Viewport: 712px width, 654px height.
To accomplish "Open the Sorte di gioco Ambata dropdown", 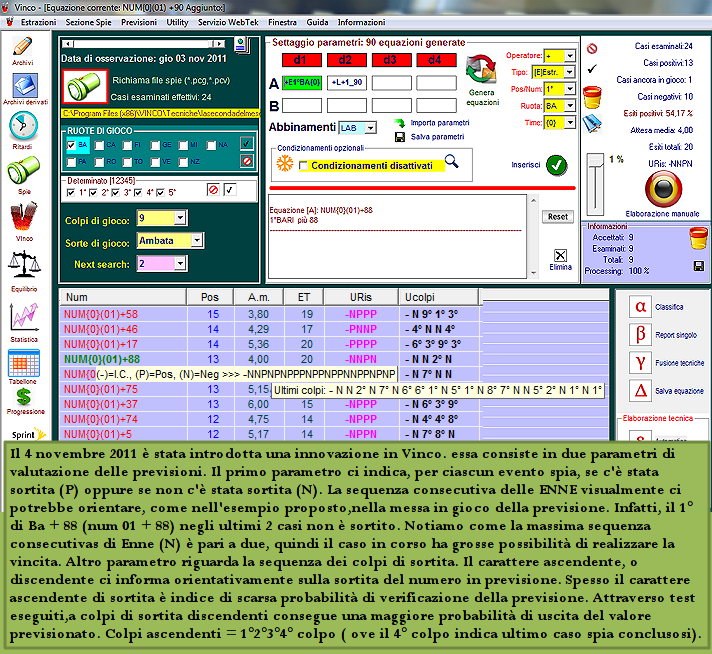I will click(x=197, y=240).
